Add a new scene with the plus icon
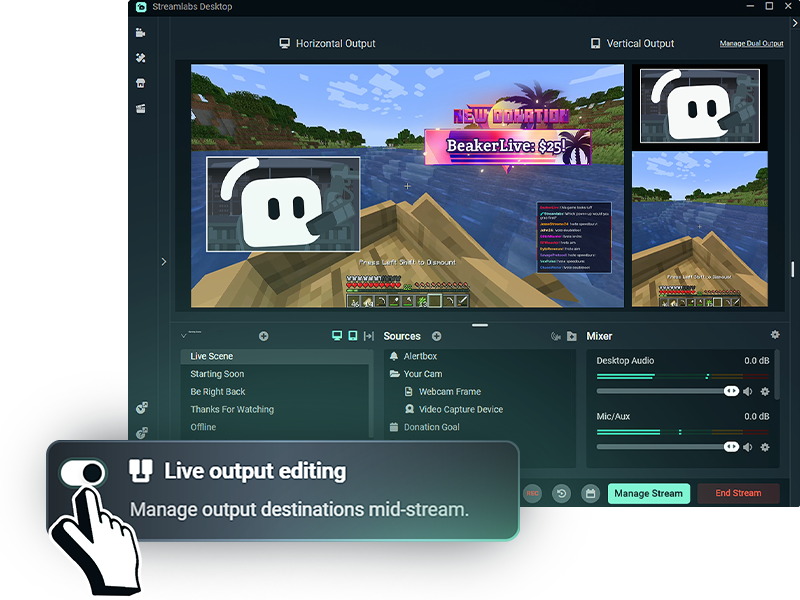 tap(263, 336)
